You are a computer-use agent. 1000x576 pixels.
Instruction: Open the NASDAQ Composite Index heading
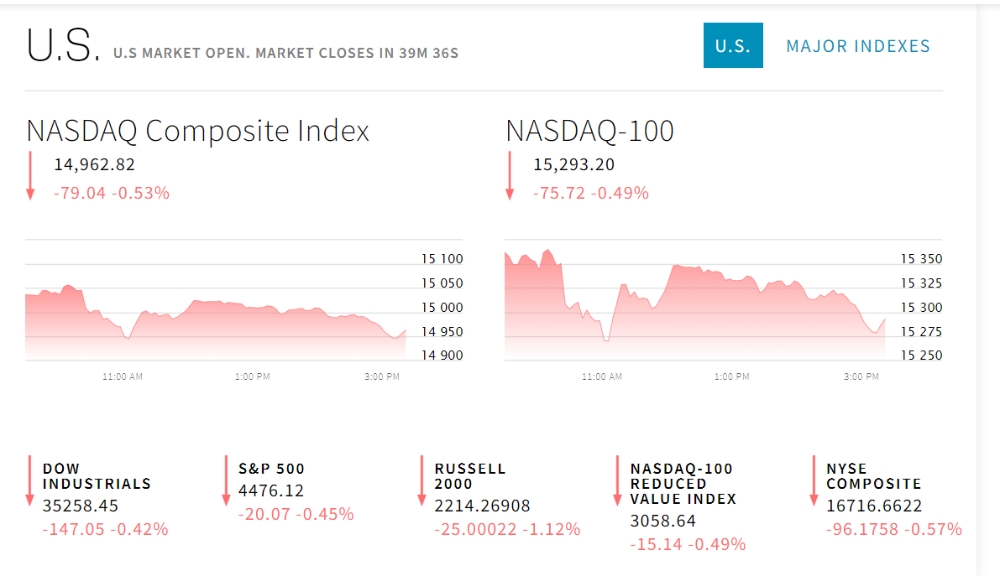(x=198, y=131)
